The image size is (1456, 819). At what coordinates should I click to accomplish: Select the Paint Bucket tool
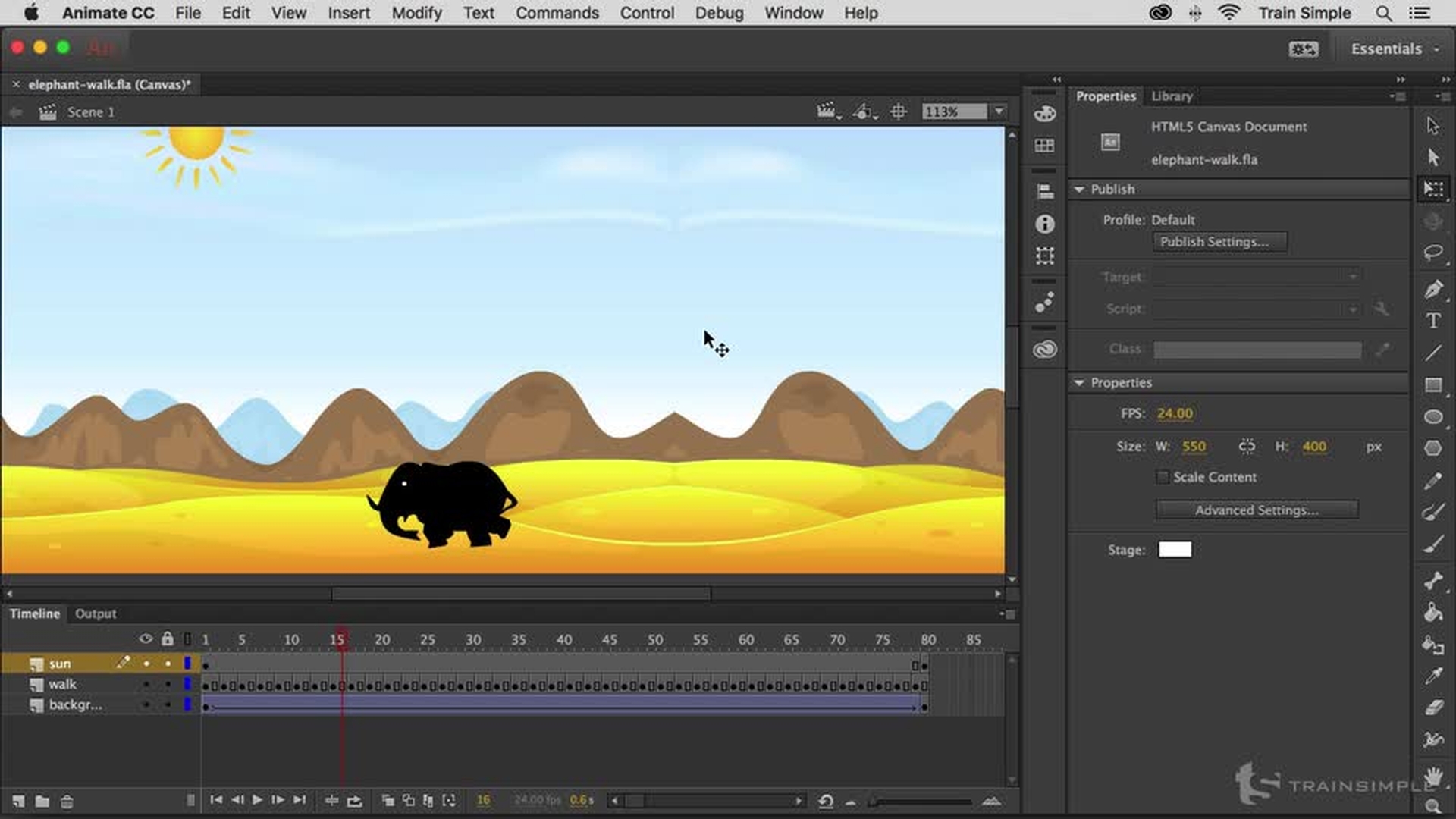1432,612
